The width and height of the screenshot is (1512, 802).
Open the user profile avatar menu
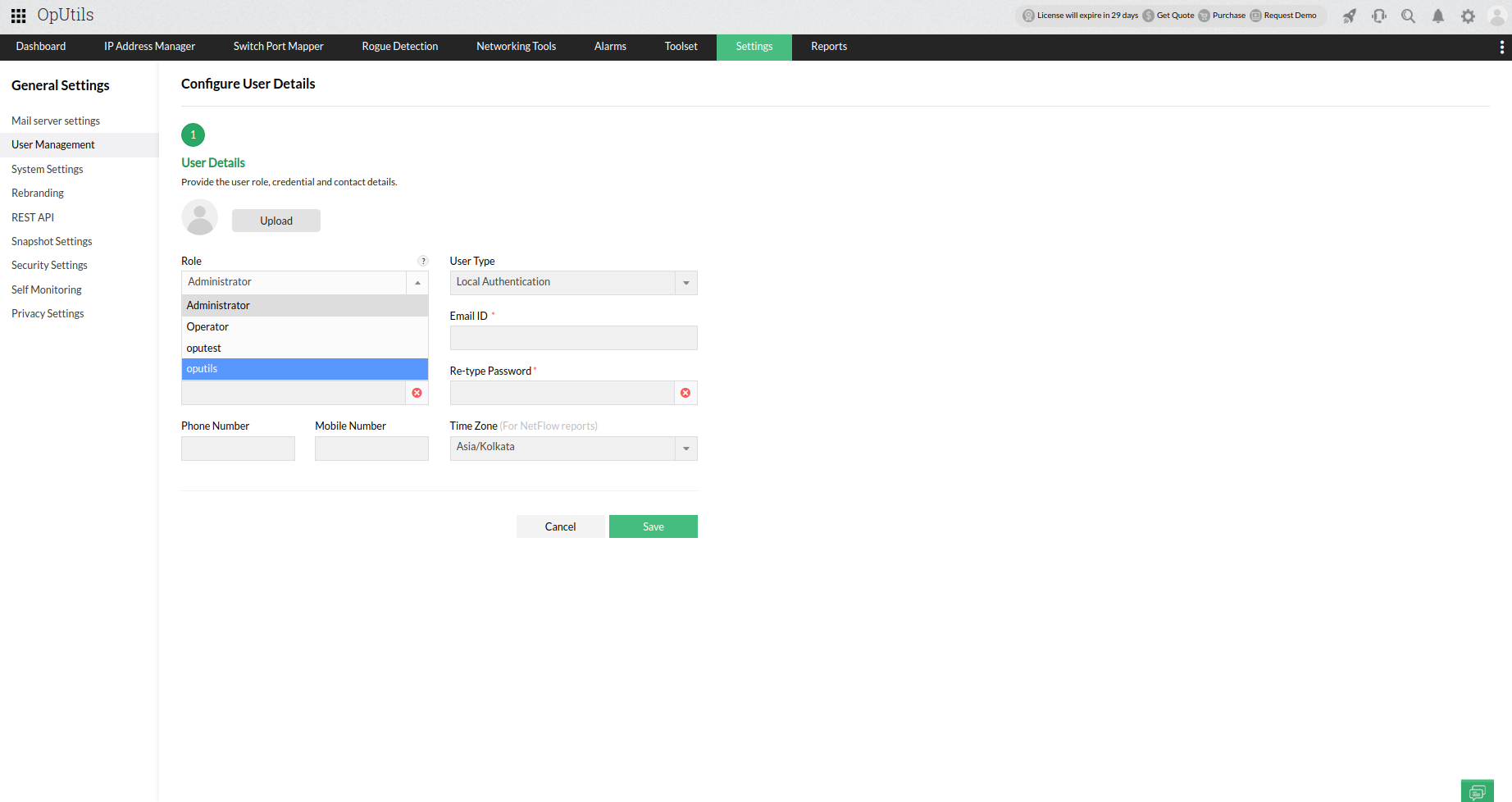(1497, 16)
